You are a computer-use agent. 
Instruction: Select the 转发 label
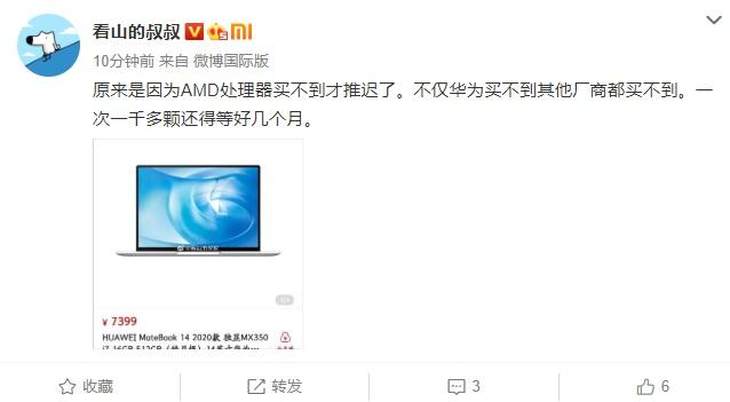coord(287,386)
